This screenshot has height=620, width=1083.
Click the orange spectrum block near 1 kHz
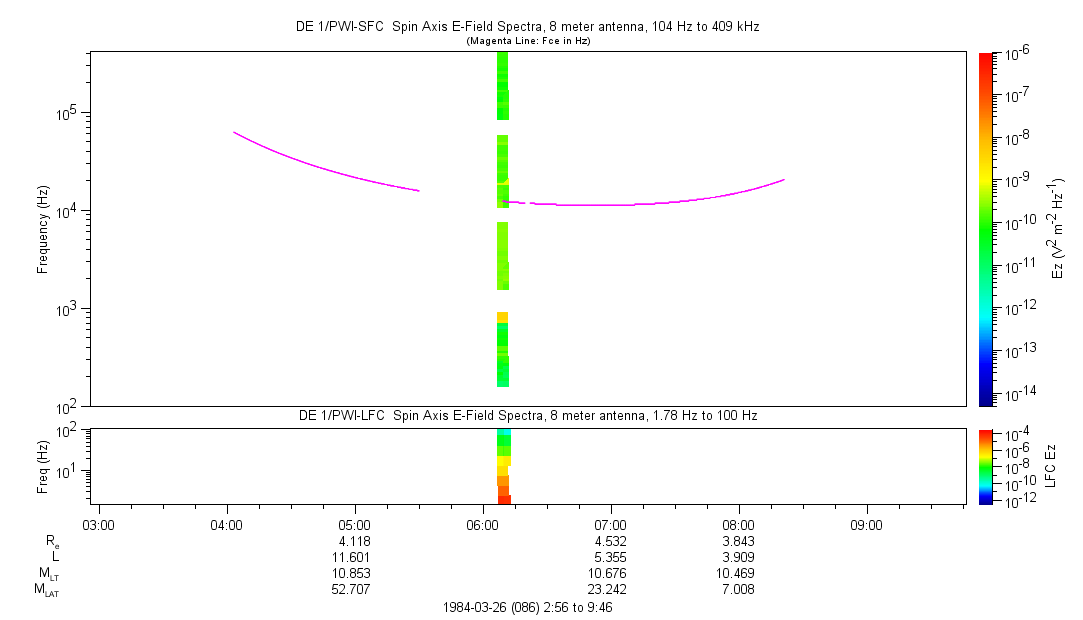point(502,317)
